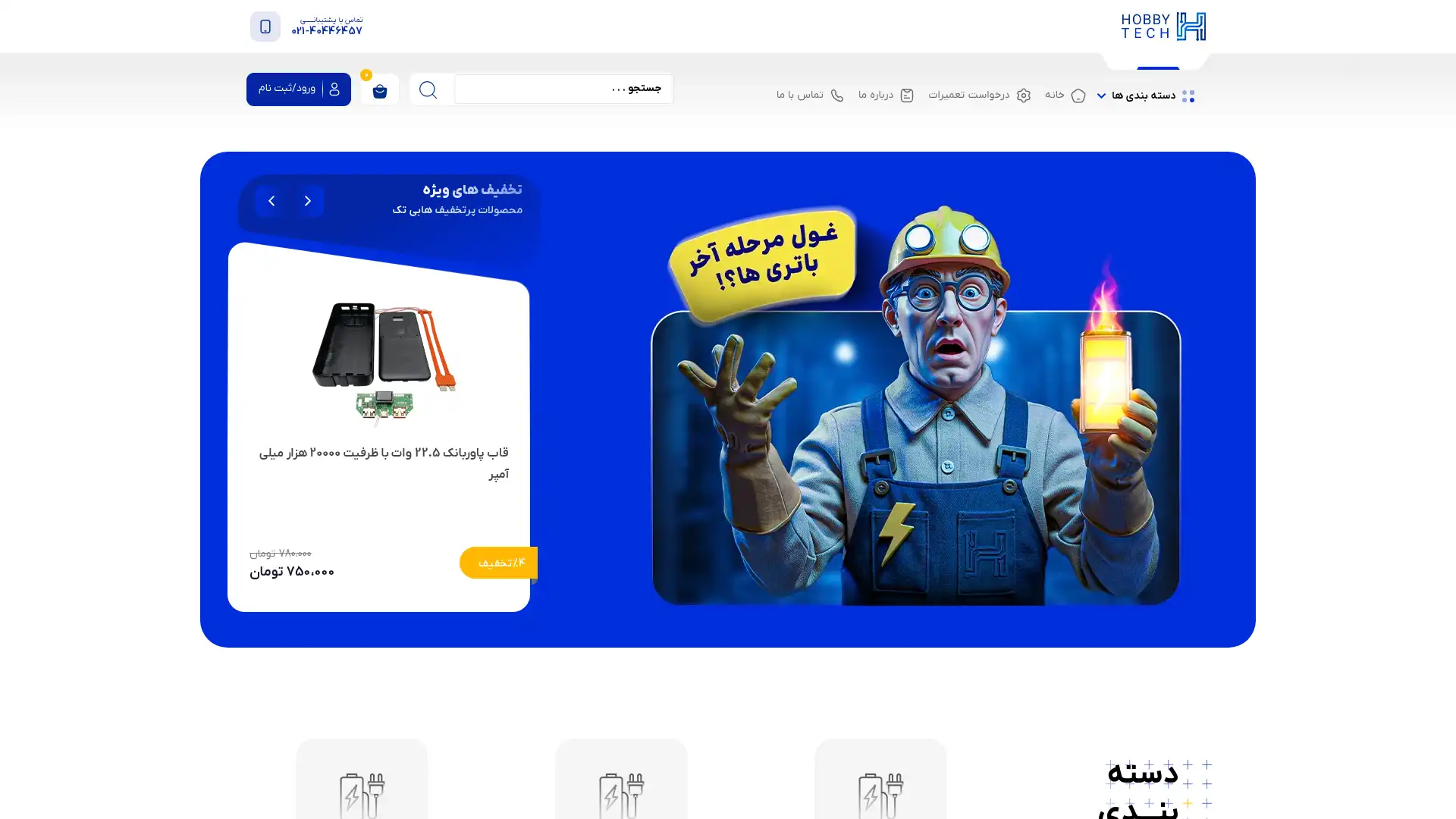Click into the جستجو search field
1456x819 pixels.
(x=563, y=89)
